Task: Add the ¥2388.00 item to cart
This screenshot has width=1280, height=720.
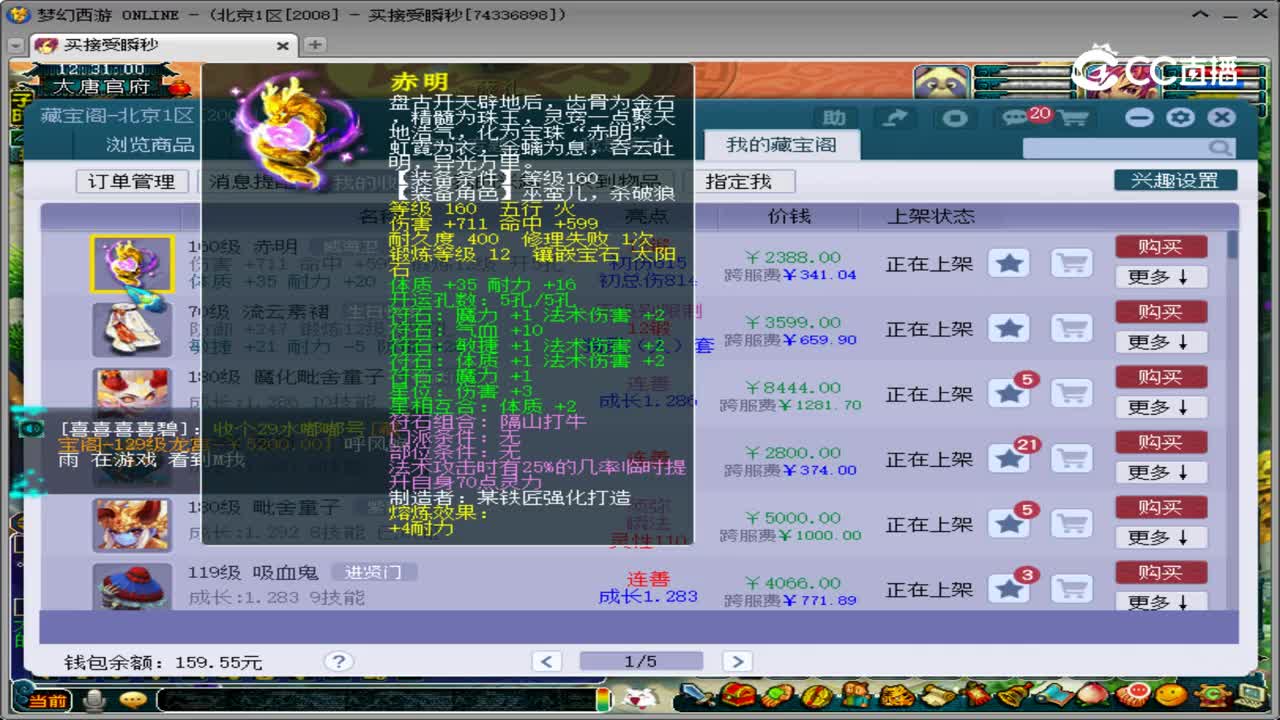Action: (1071, 263)
